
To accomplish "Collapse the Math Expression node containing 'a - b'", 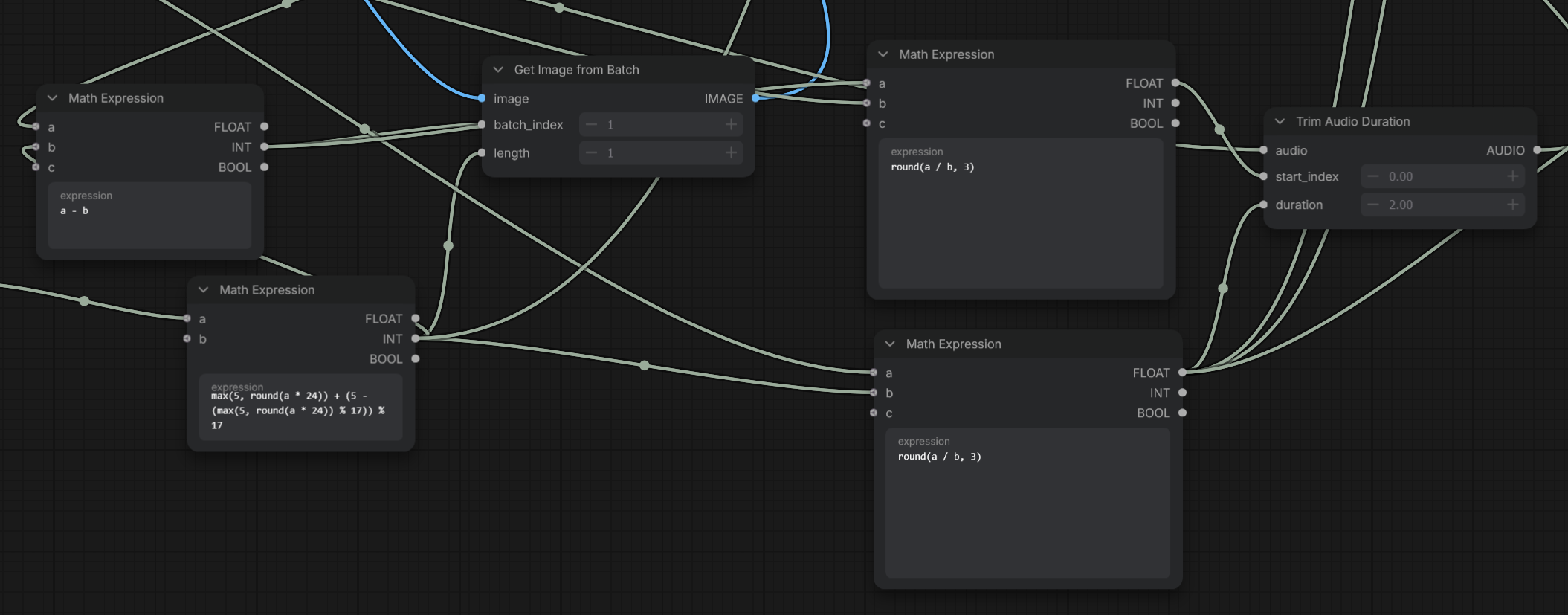I will coord(52,98).
